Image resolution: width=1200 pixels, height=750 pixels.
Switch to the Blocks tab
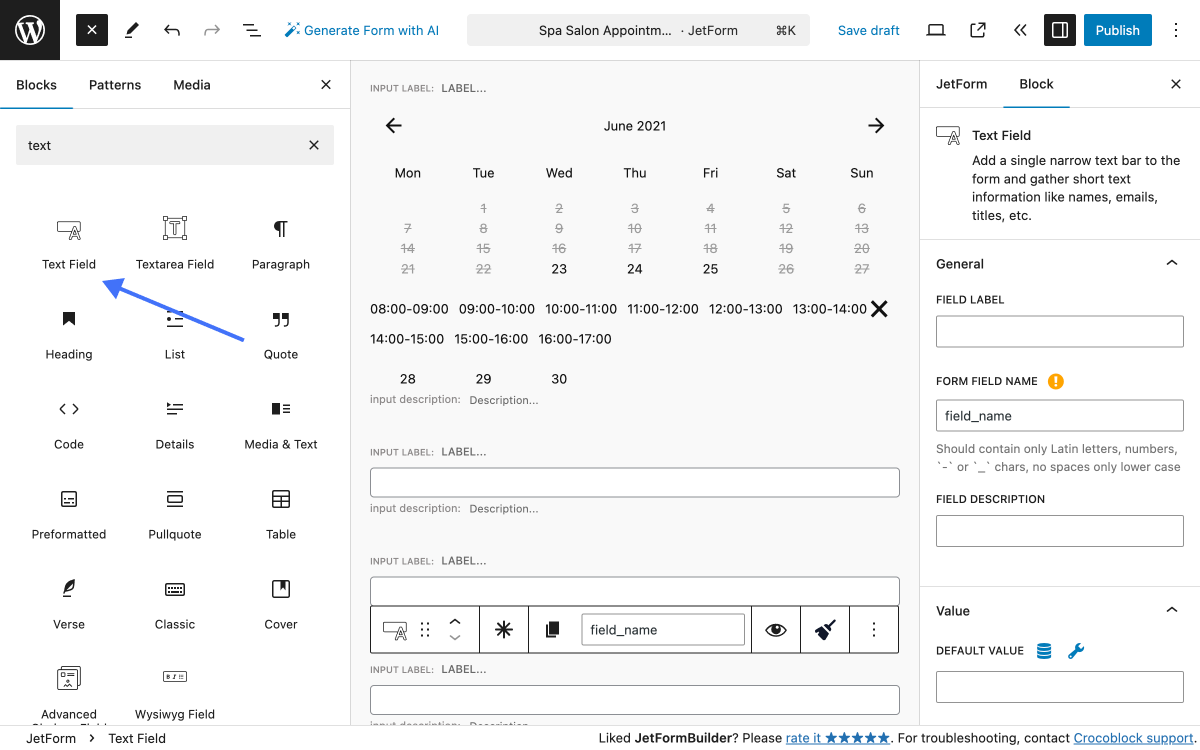(x=36, y=85)
